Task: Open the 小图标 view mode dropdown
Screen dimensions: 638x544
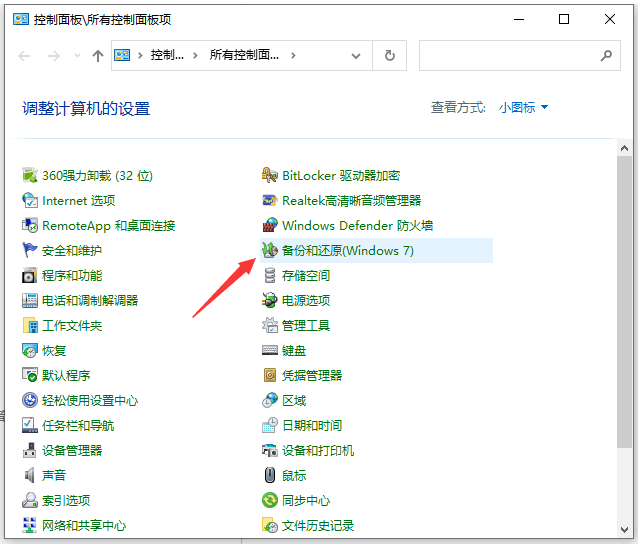Action: [524, 107]
